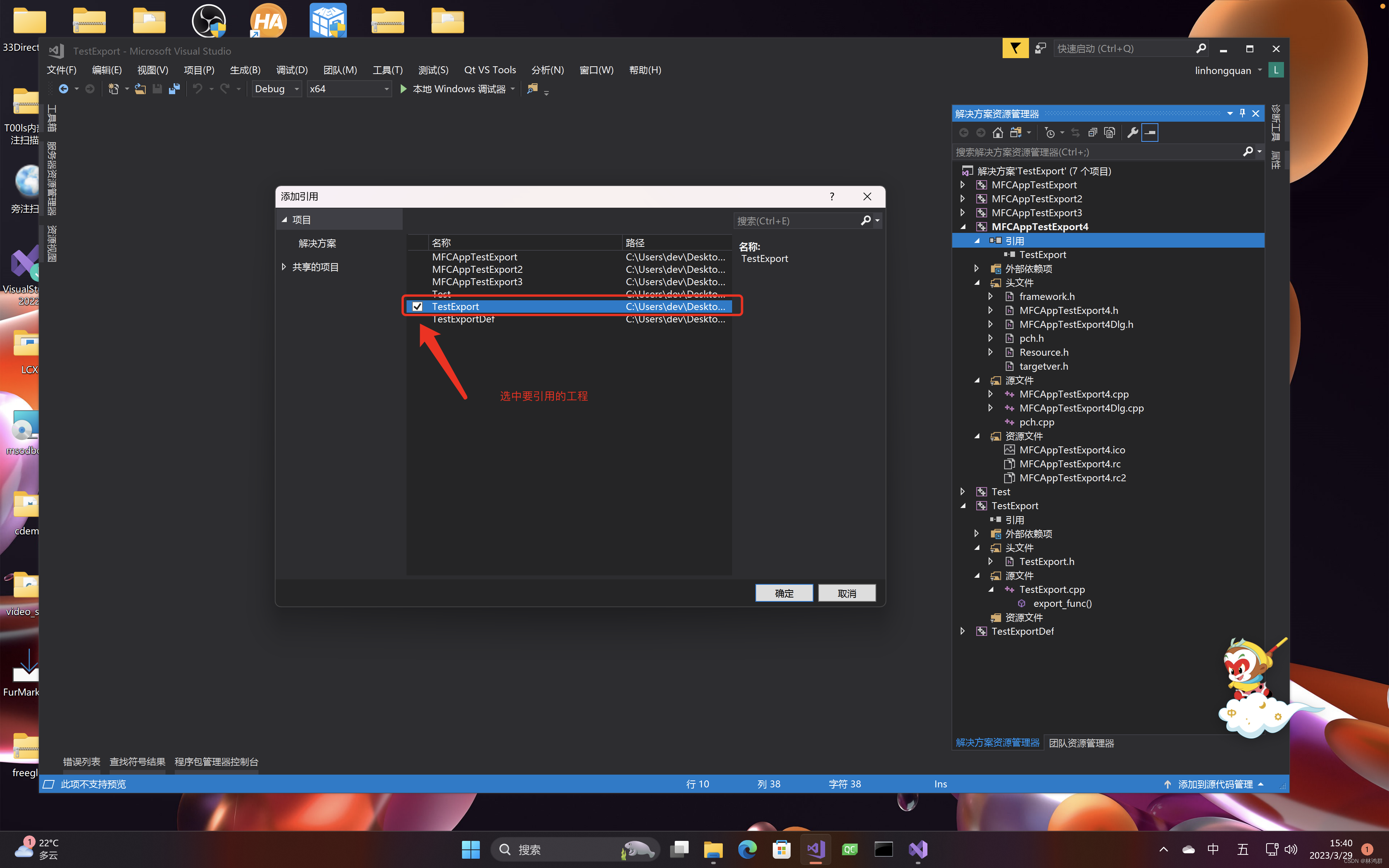Toggle the preview selected items button
This screenshot has width=1389, height=868.
pyautogui.click(x=1150, y=133)
